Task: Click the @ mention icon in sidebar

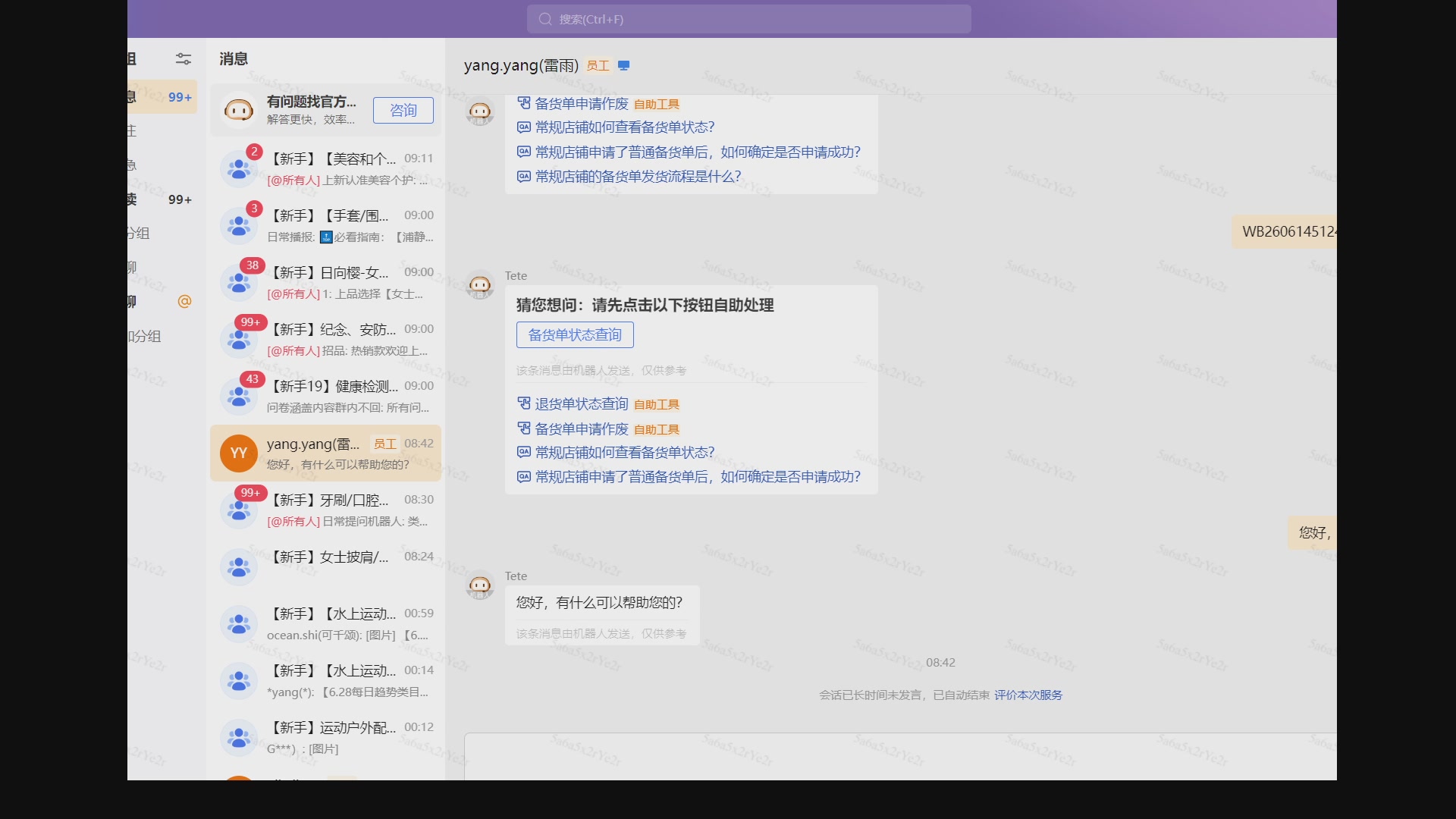Action: 184,301
